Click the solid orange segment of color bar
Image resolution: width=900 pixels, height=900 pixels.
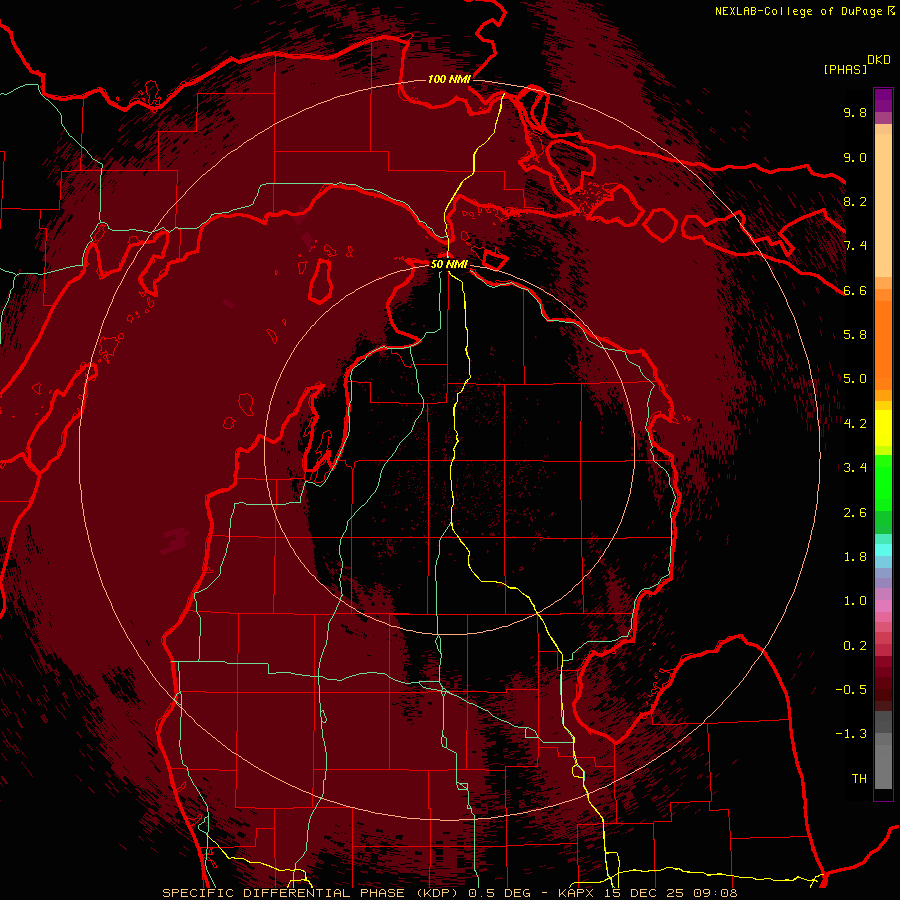coord(883,344)
